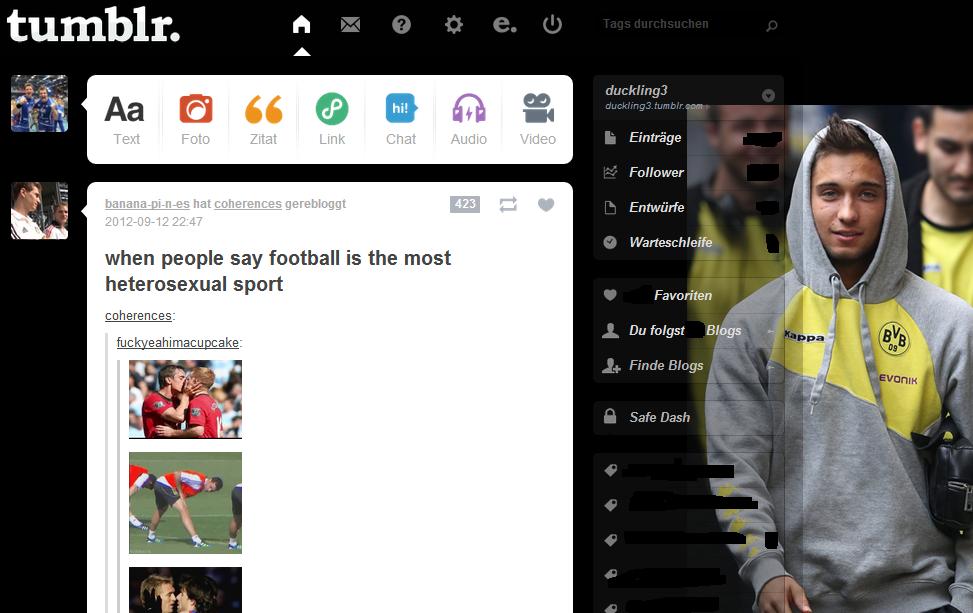Open the settings gear icon
The width and height of the screenshot is (973, 613).
(454, 25)
